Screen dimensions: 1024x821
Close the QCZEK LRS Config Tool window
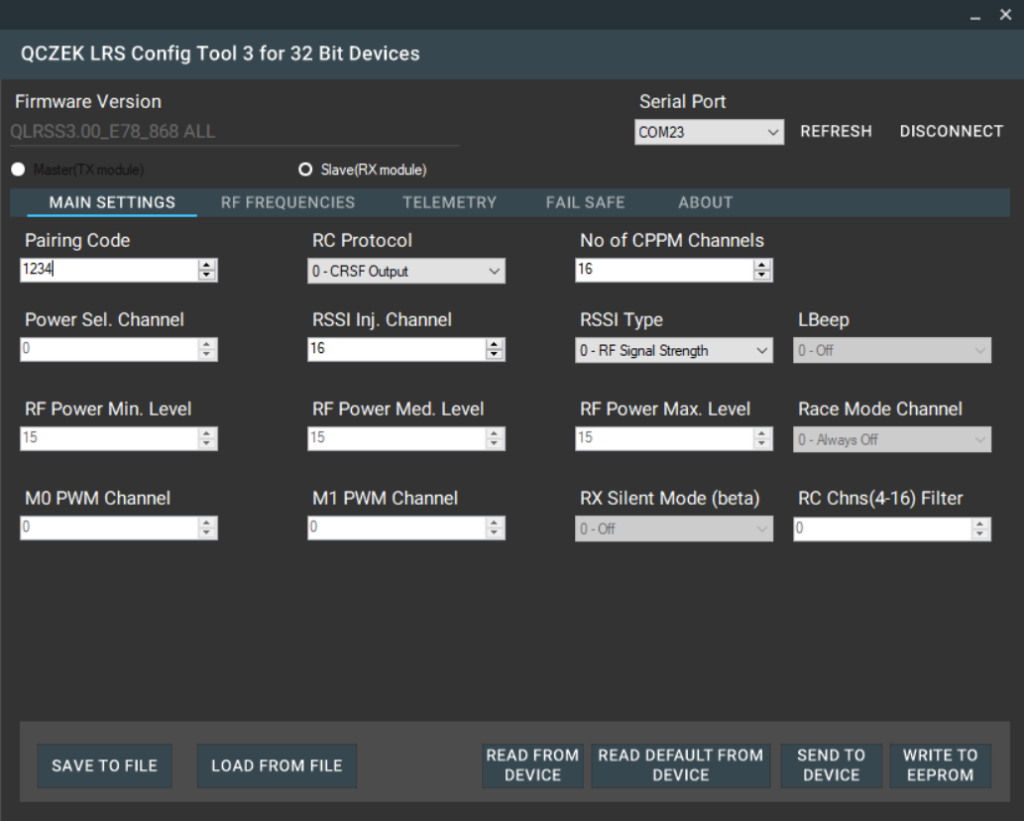1006,14
